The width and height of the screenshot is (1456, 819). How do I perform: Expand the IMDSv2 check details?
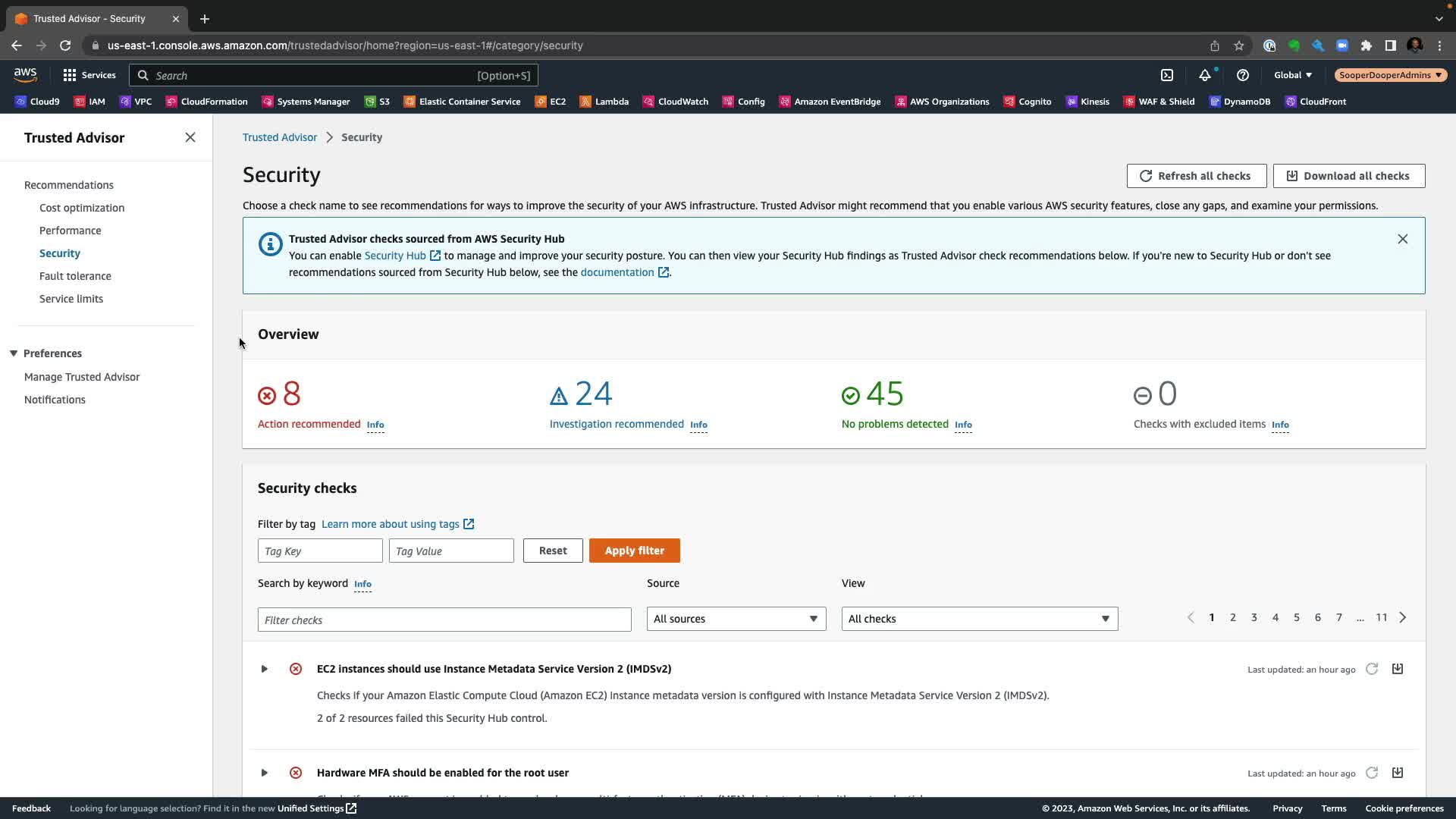[x=265, y=669]
